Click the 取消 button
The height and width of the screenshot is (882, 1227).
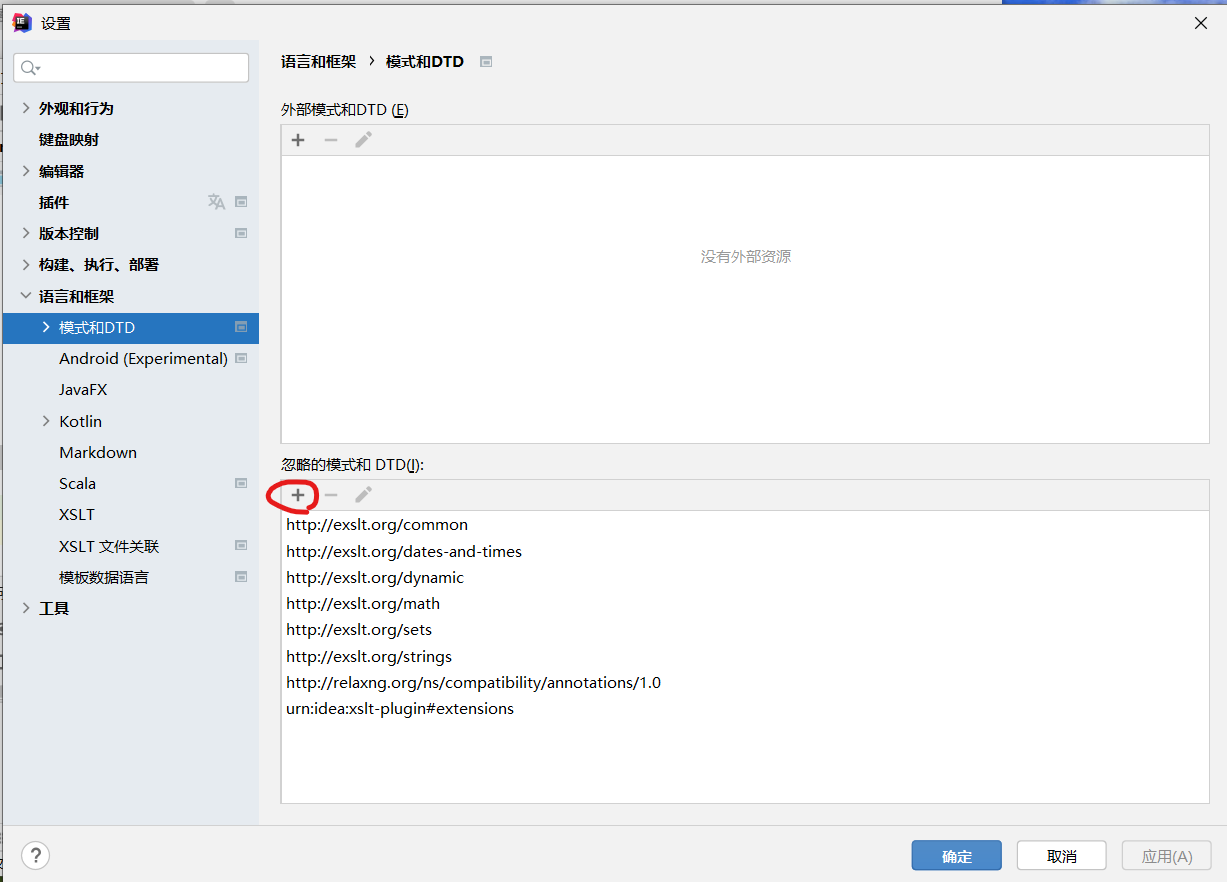1061,855
